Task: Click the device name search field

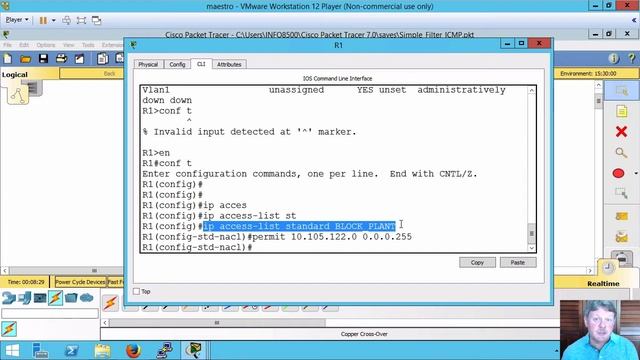Action: pos(50,313)
